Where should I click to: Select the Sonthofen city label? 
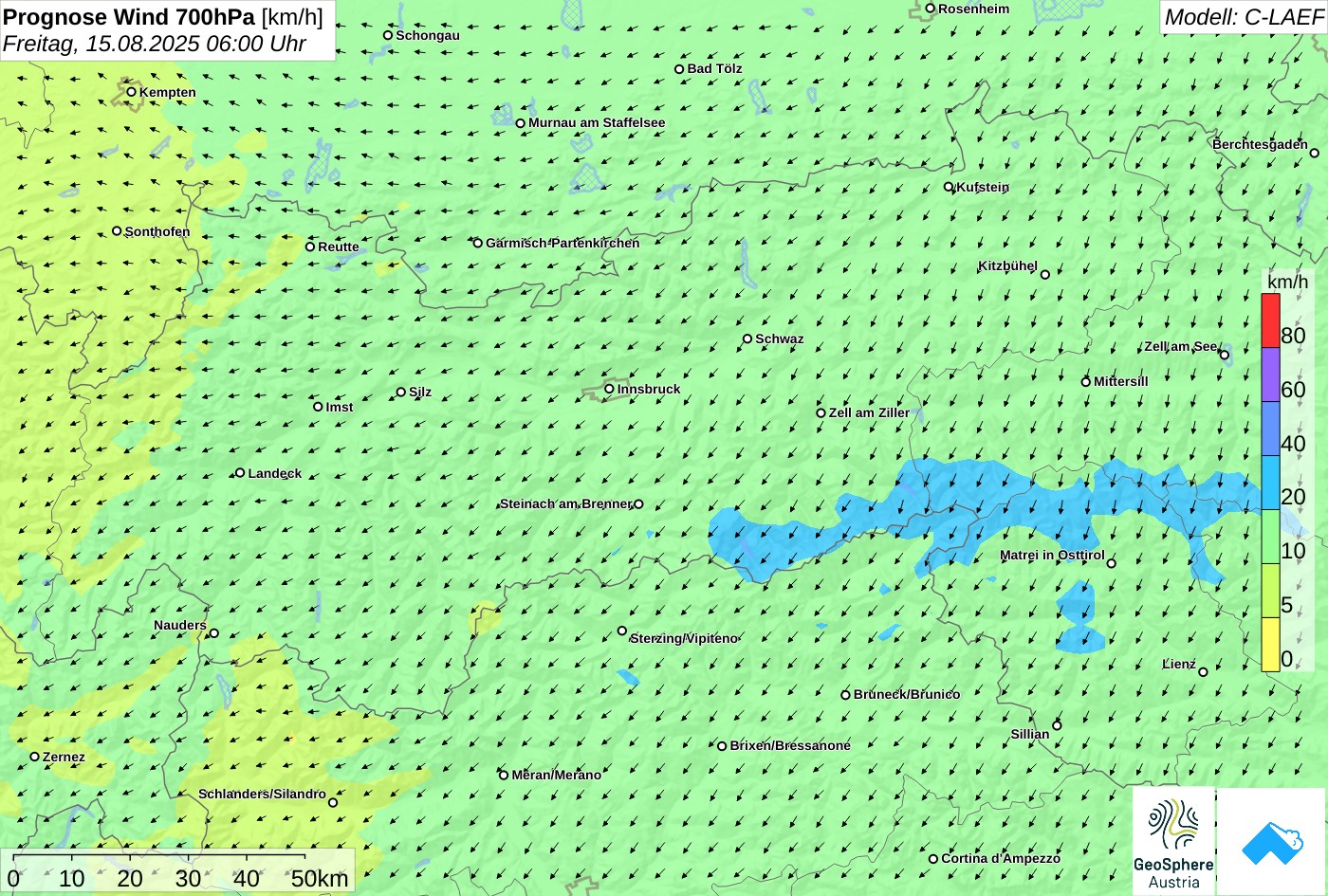coord(157,231)
